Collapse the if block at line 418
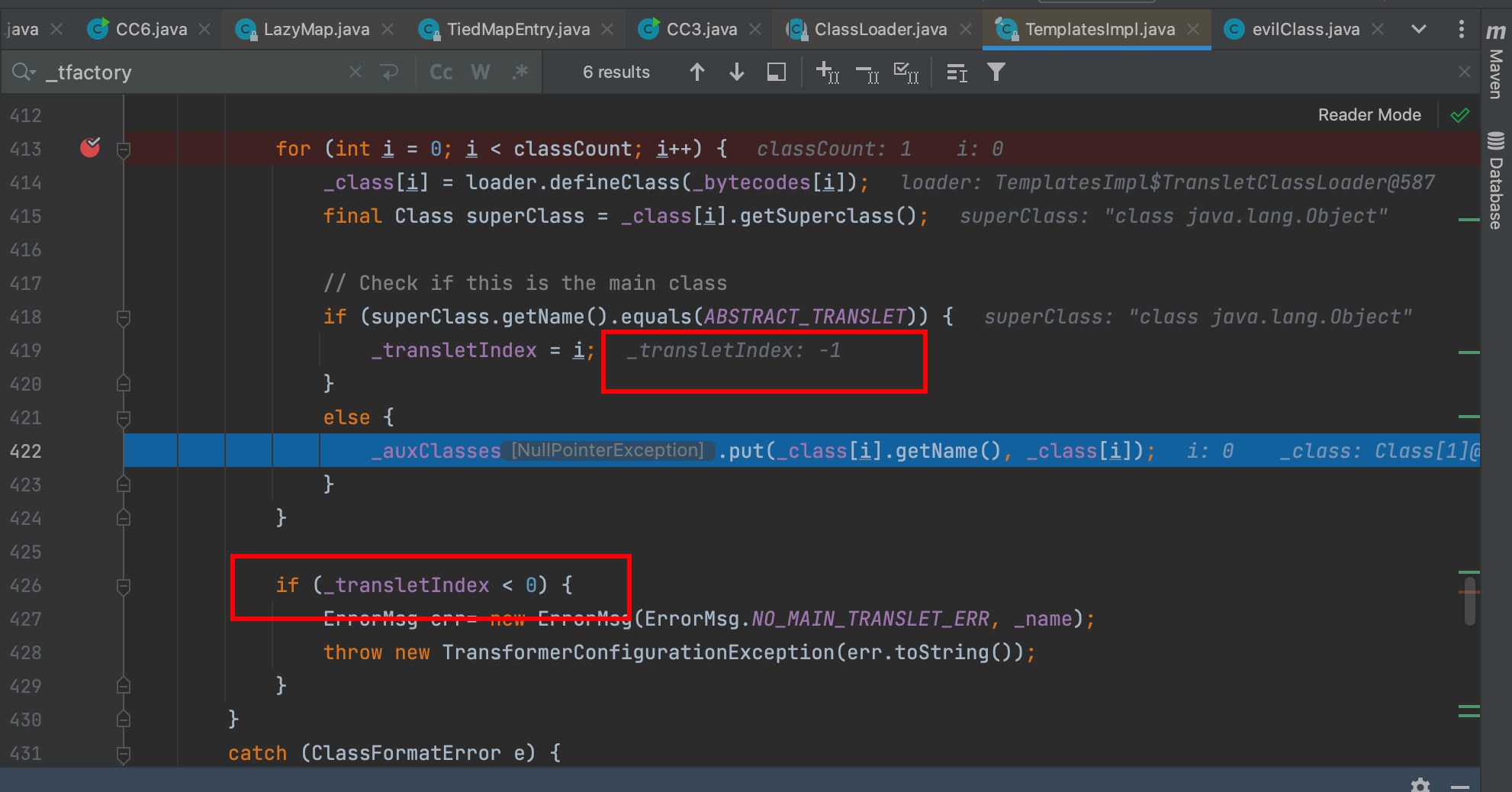Viewport: 1512px width, 792px height. [x=124, y=317]
